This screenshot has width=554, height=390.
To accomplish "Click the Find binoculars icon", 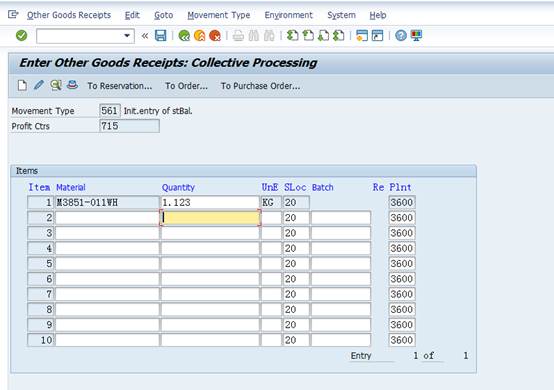I will point(254,35).
